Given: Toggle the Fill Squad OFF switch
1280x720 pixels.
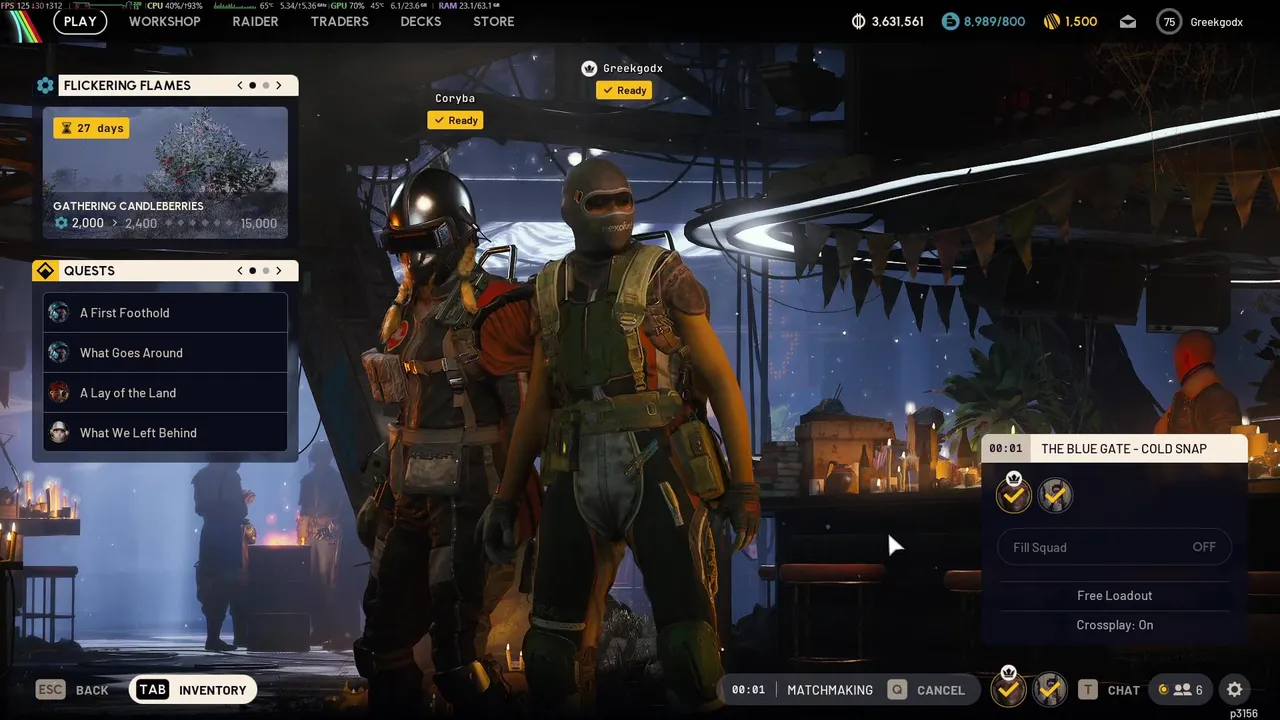Looking at the screenshot, I should click(x=1115, y=547).
